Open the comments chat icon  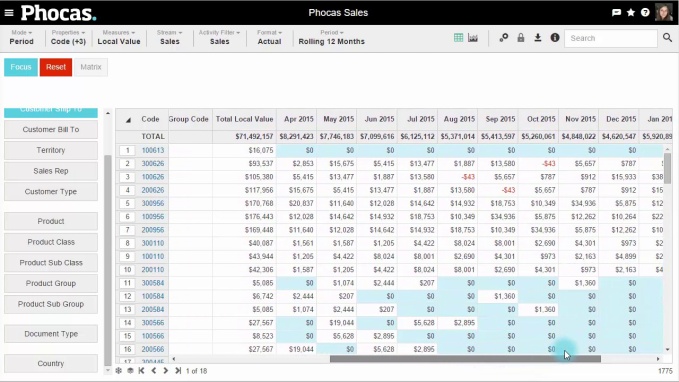(616, 13)
